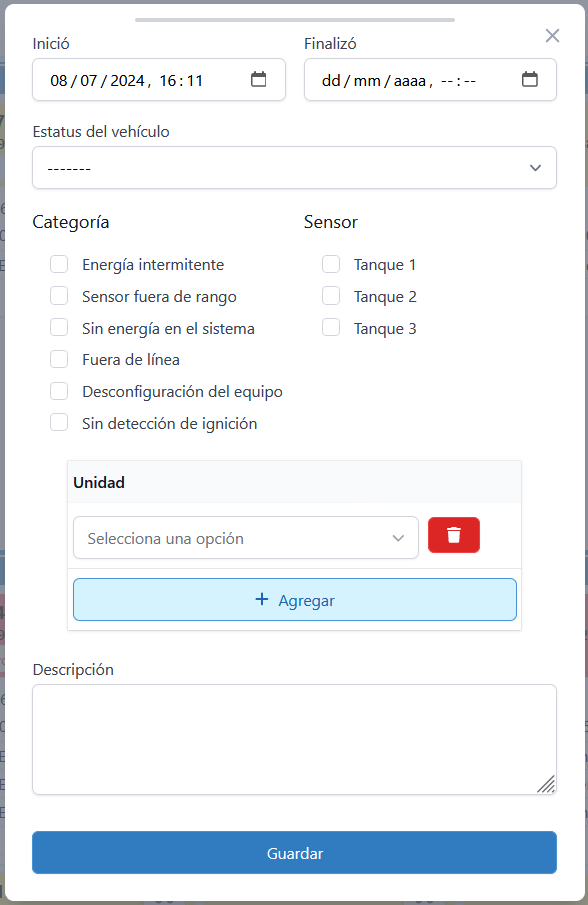The image size is (588, 905).
Task: Delete the unit row using the trash icon
Action: (x=454, y=535)
